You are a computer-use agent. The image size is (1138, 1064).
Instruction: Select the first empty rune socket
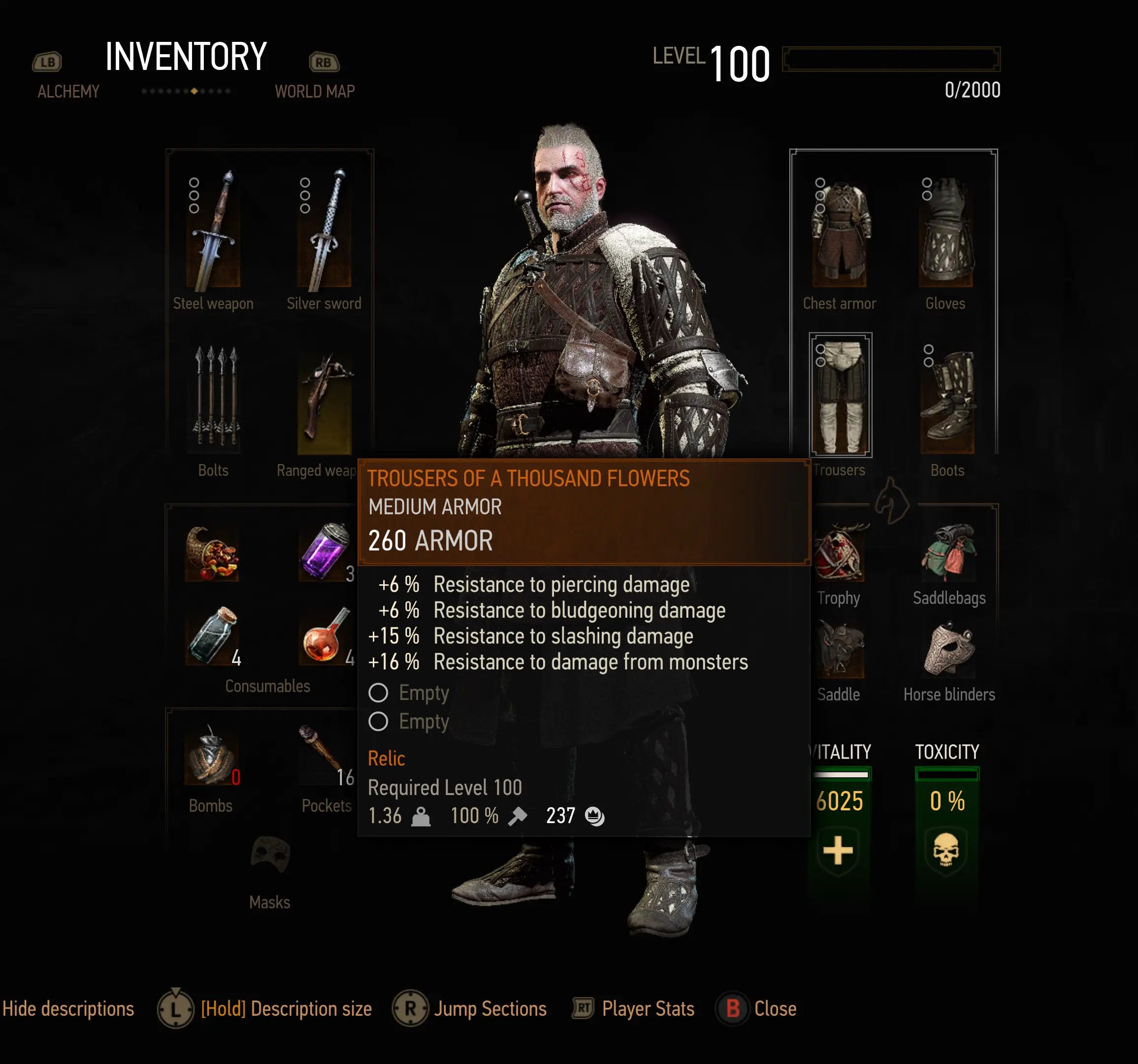tap(409, 693)
